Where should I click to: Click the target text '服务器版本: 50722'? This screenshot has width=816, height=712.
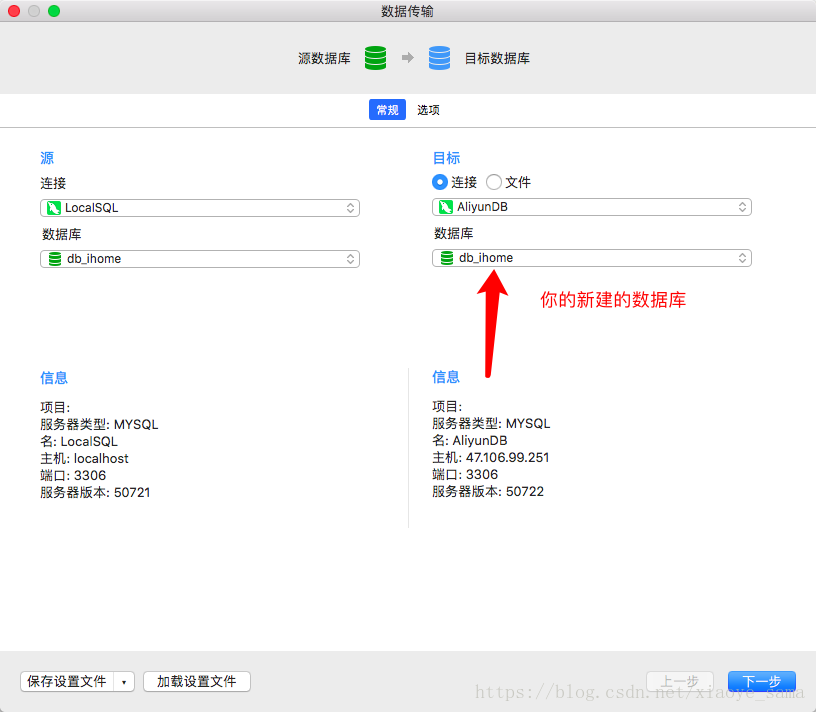(x=488, y=491)
